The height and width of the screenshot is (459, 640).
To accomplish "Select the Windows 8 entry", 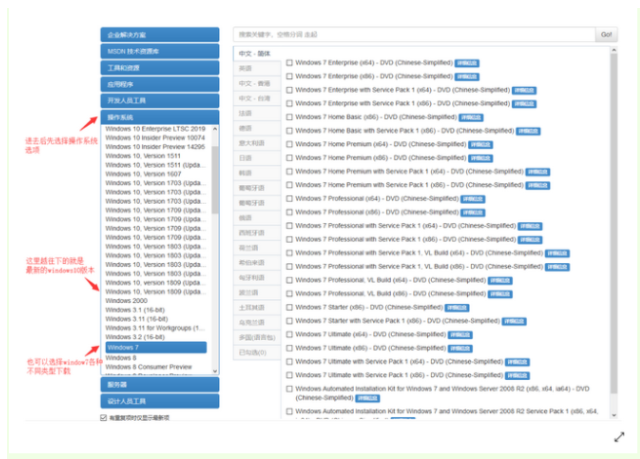I will pos(121,357).
